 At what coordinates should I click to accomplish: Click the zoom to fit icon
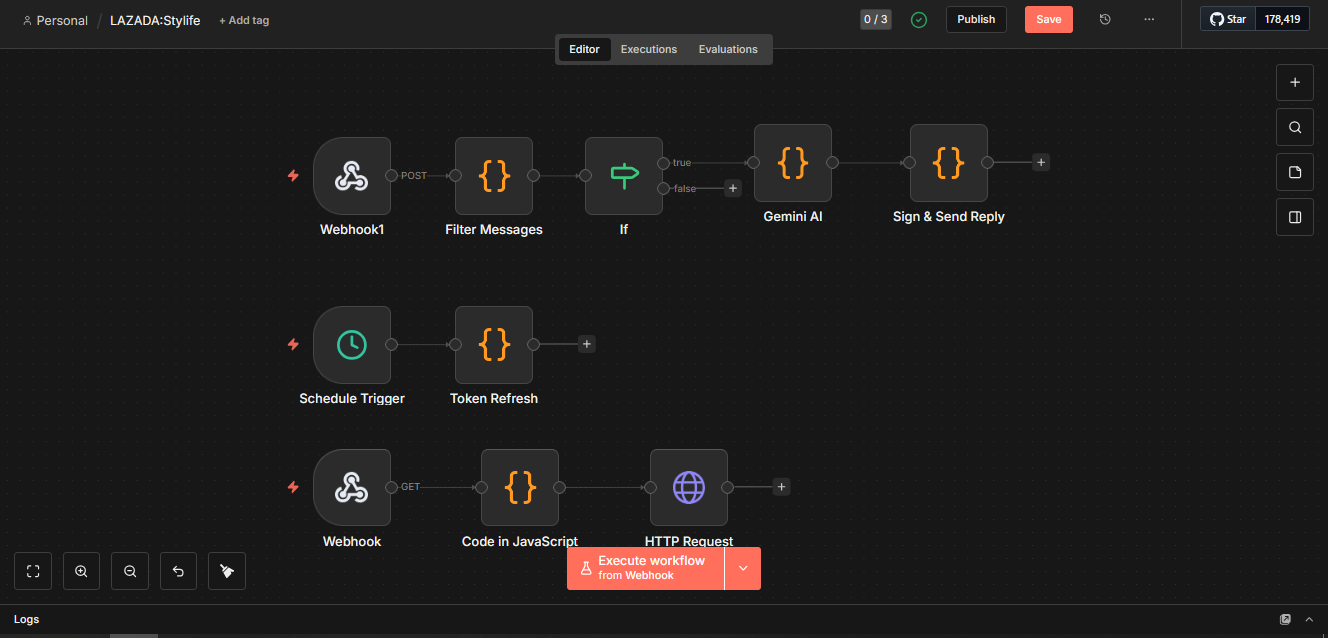pyautogui.click(x=33, y=571)
